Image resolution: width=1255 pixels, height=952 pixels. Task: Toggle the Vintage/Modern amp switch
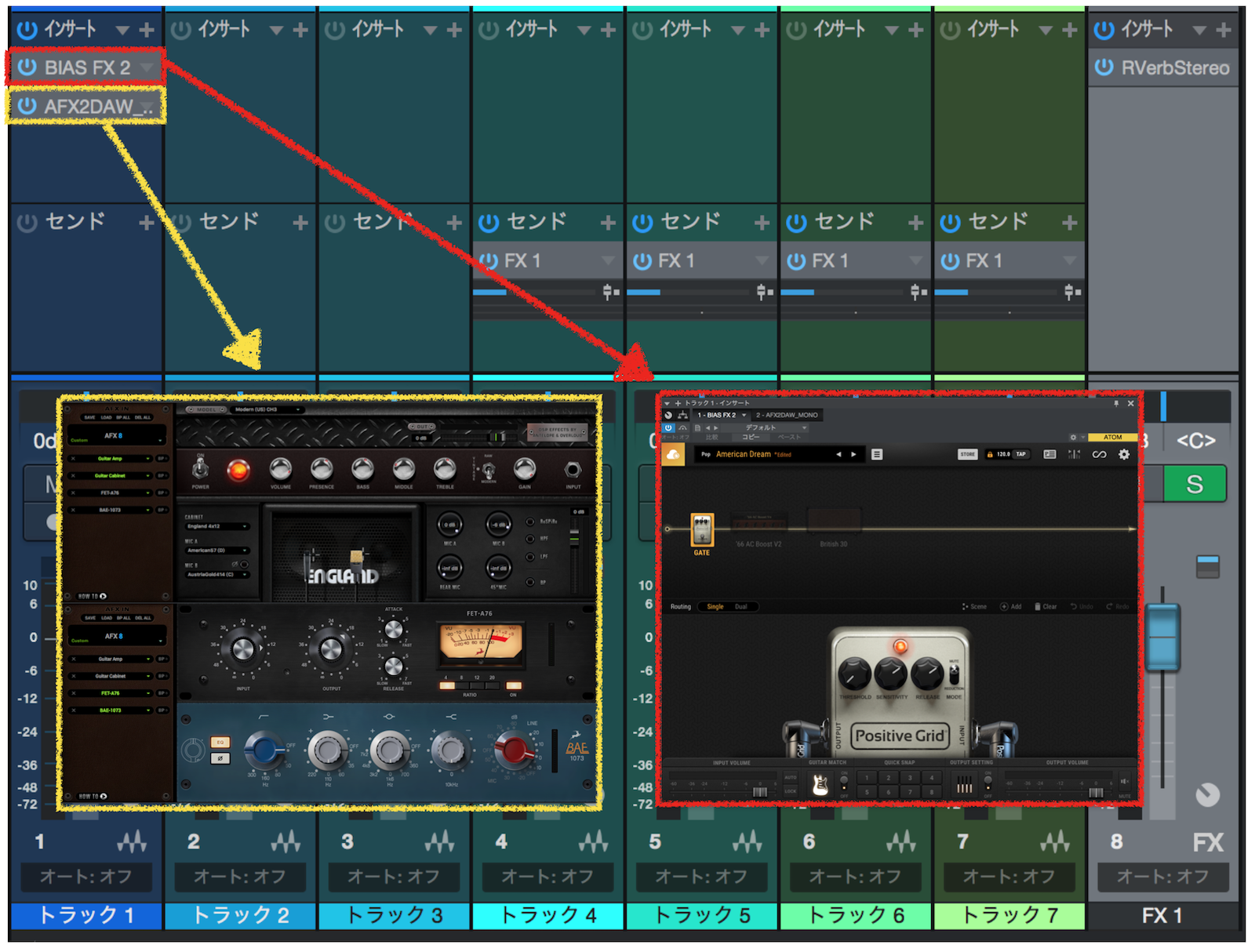pyautogui.click(x=488, y=470)
